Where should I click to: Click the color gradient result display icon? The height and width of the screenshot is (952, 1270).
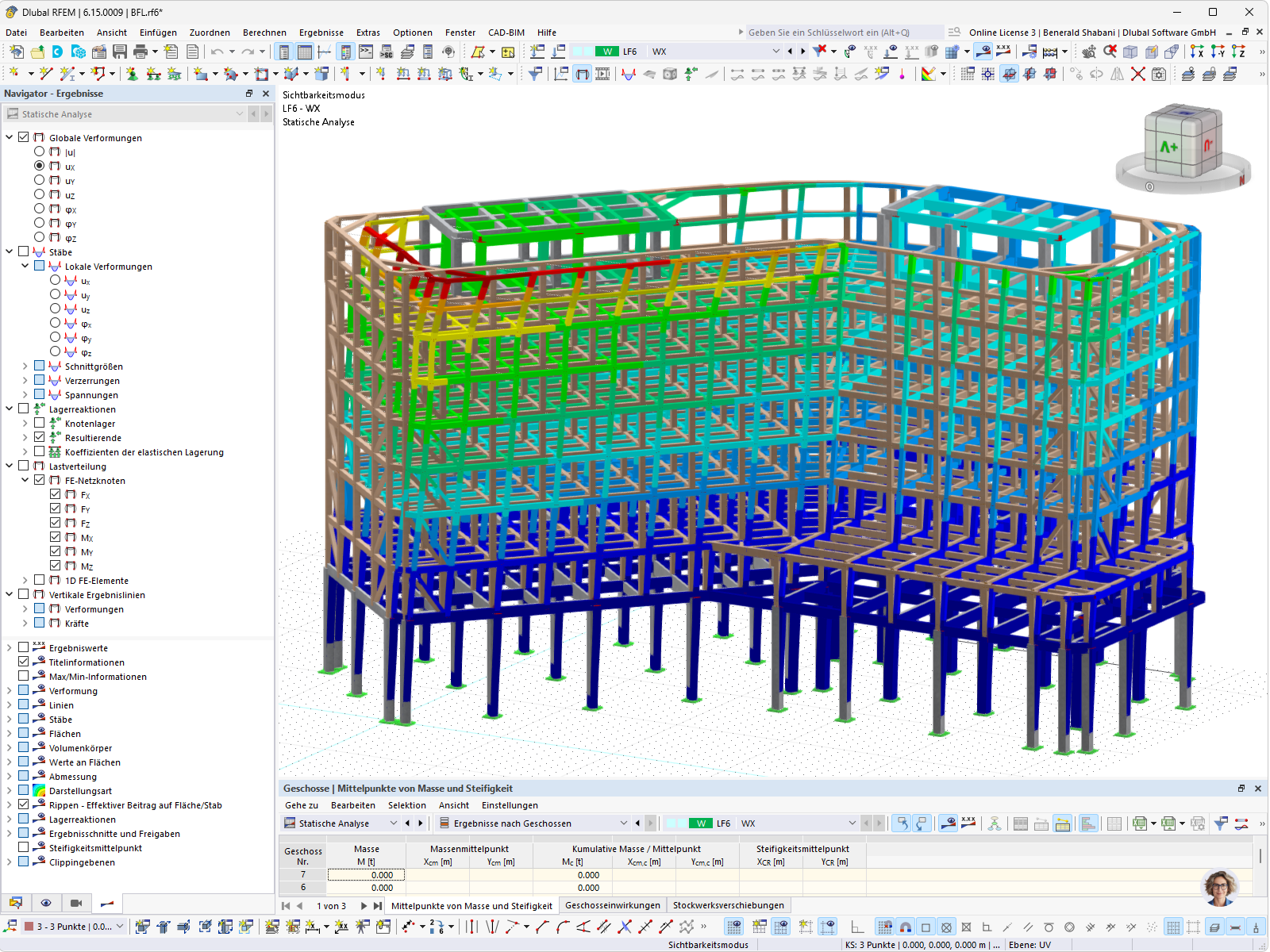(x=928, y=74)
